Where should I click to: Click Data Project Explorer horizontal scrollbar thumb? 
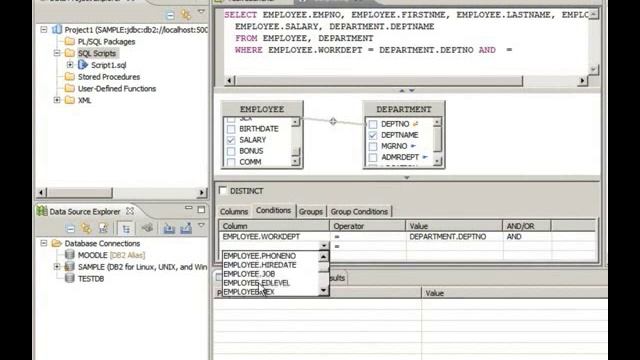pos(80,192)
